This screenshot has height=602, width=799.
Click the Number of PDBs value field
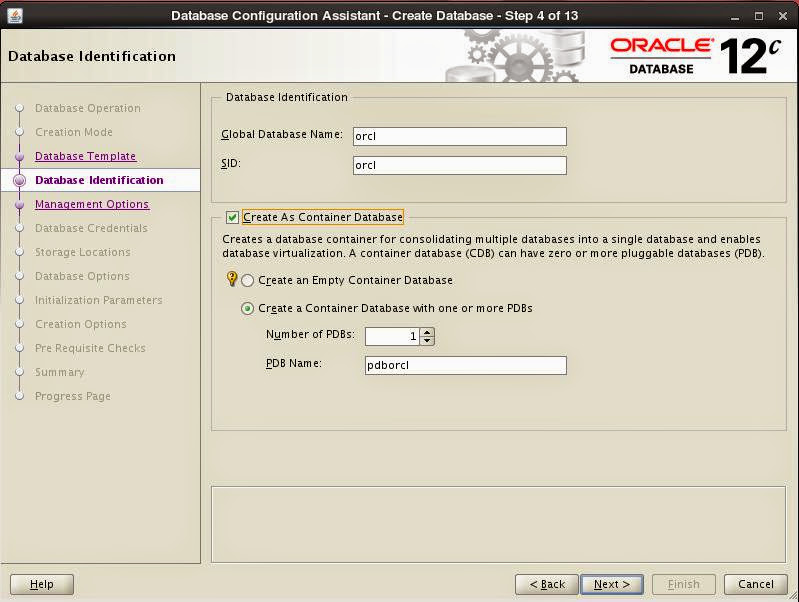(x=392, y=336)
